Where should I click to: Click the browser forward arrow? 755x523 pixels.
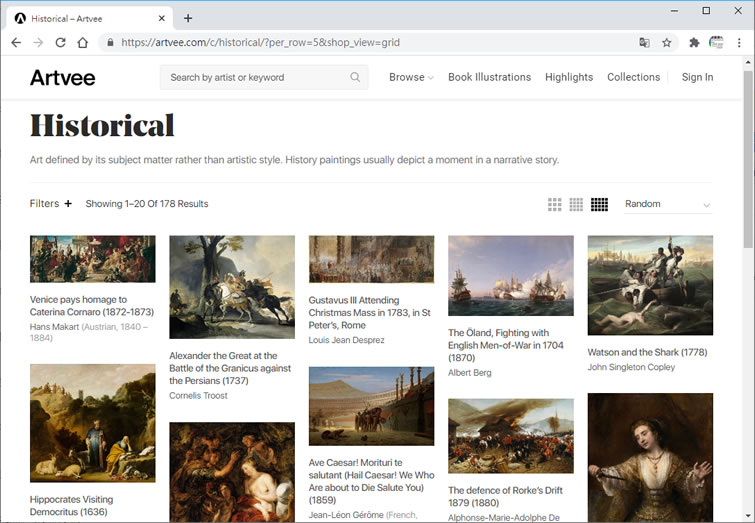[38, 42]
